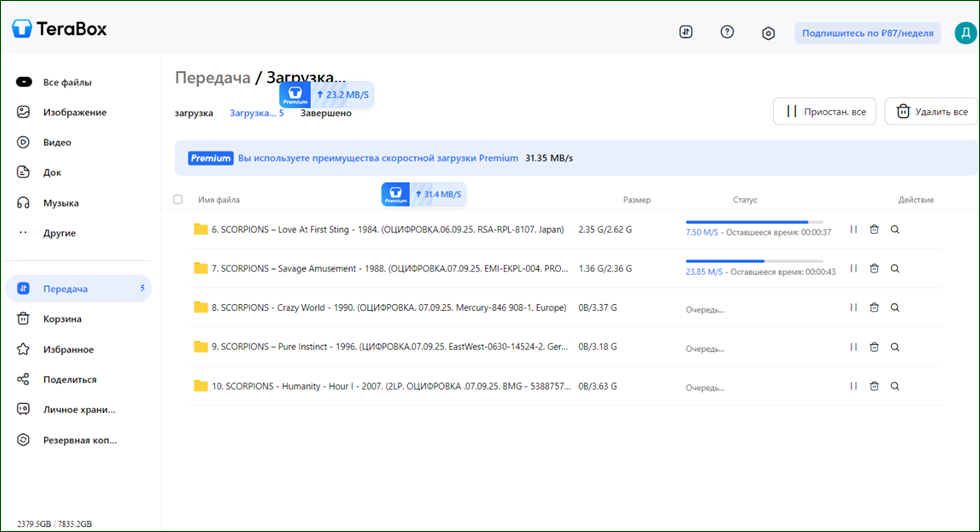
Task: Locate Savage Amusement with magnifier icon
Action: point(895,268)
